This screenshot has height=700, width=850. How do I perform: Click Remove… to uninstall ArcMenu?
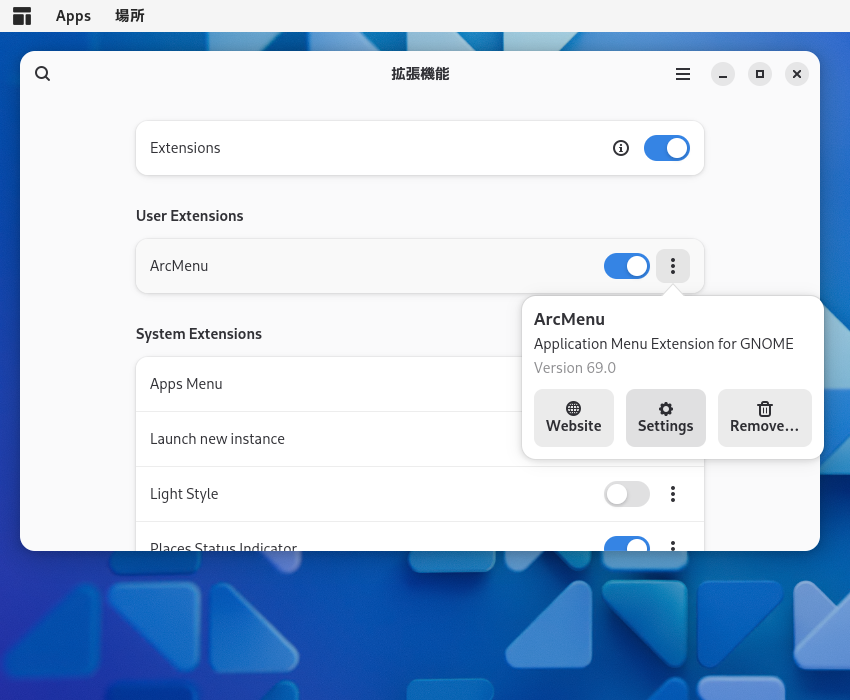764,418
